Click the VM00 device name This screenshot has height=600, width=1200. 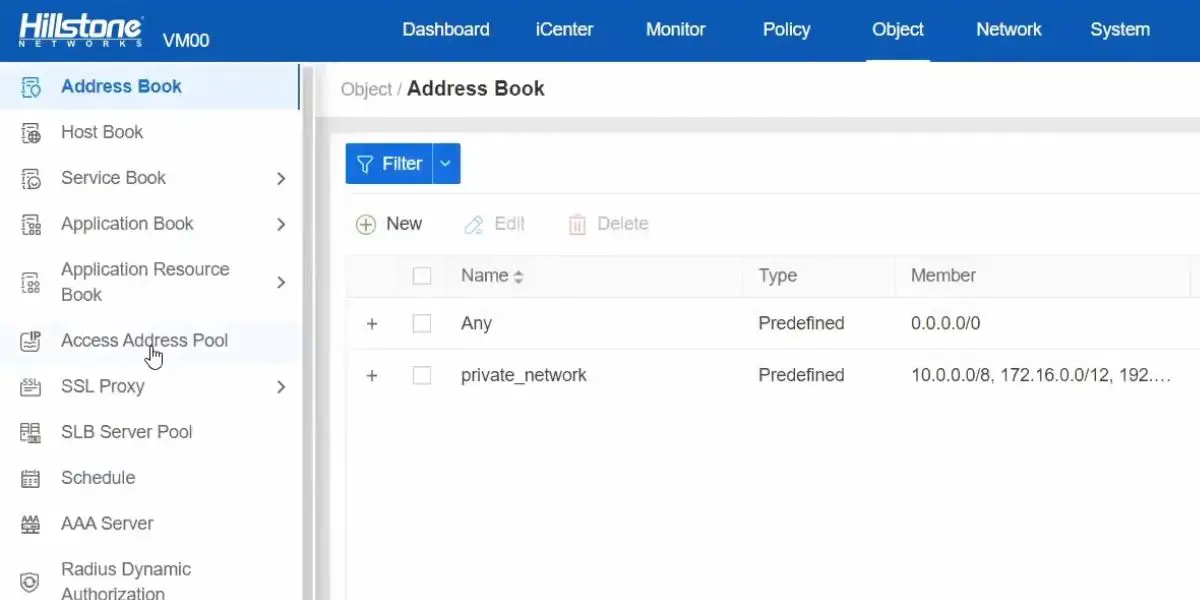[x=186, y=41]
